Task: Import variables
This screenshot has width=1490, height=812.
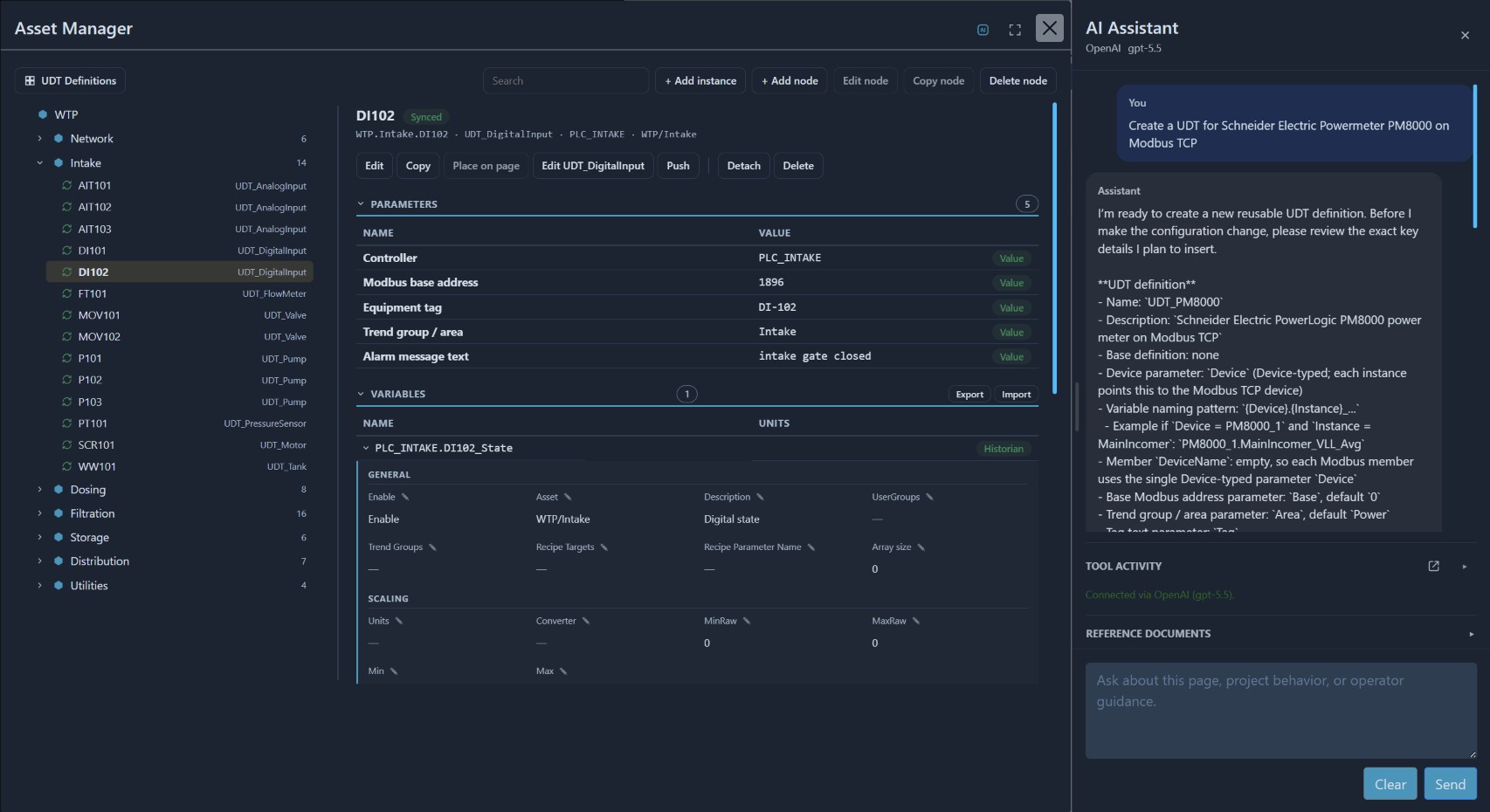Action: (1016, 395)
